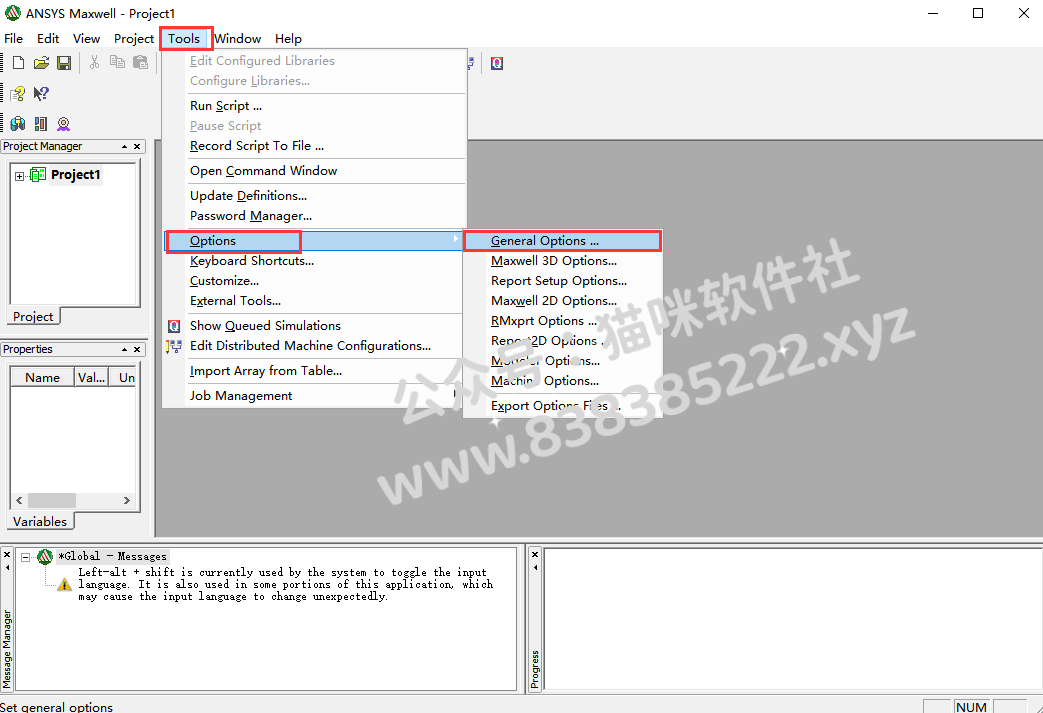Toggle auto-hide pin of Properties panel

pyautogui.click(x=124, y=349)
